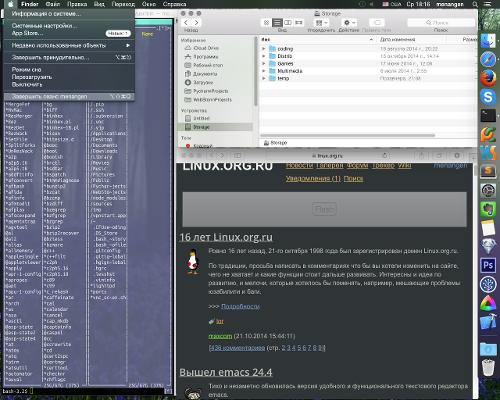The image size is (500, 400).
Task: Expand the coding folder
Action: [x=264, y=49]
